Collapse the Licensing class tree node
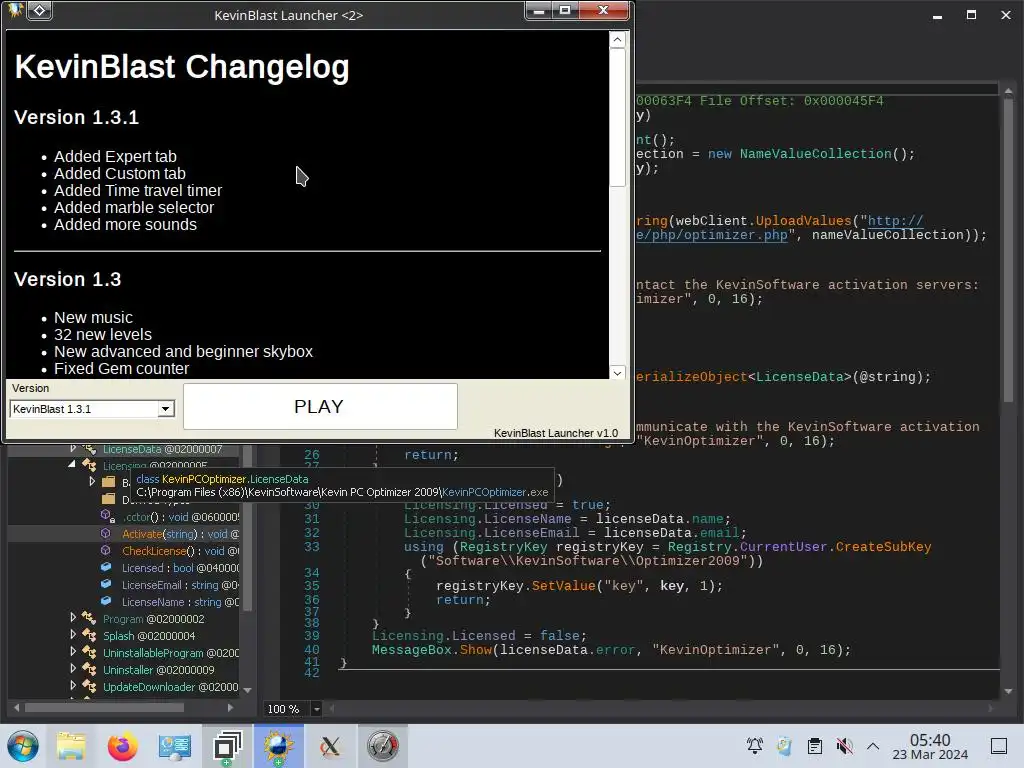 72,464
